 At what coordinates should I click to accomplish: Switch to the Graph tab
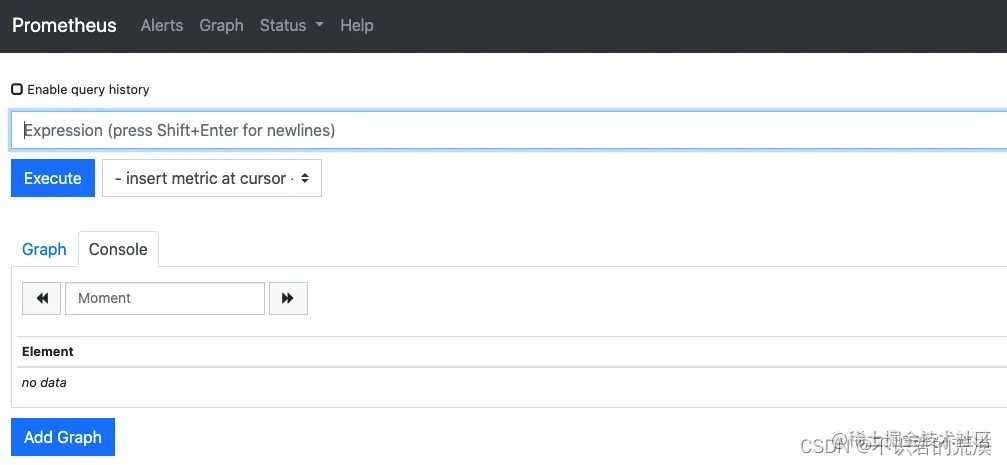(44, 249)
